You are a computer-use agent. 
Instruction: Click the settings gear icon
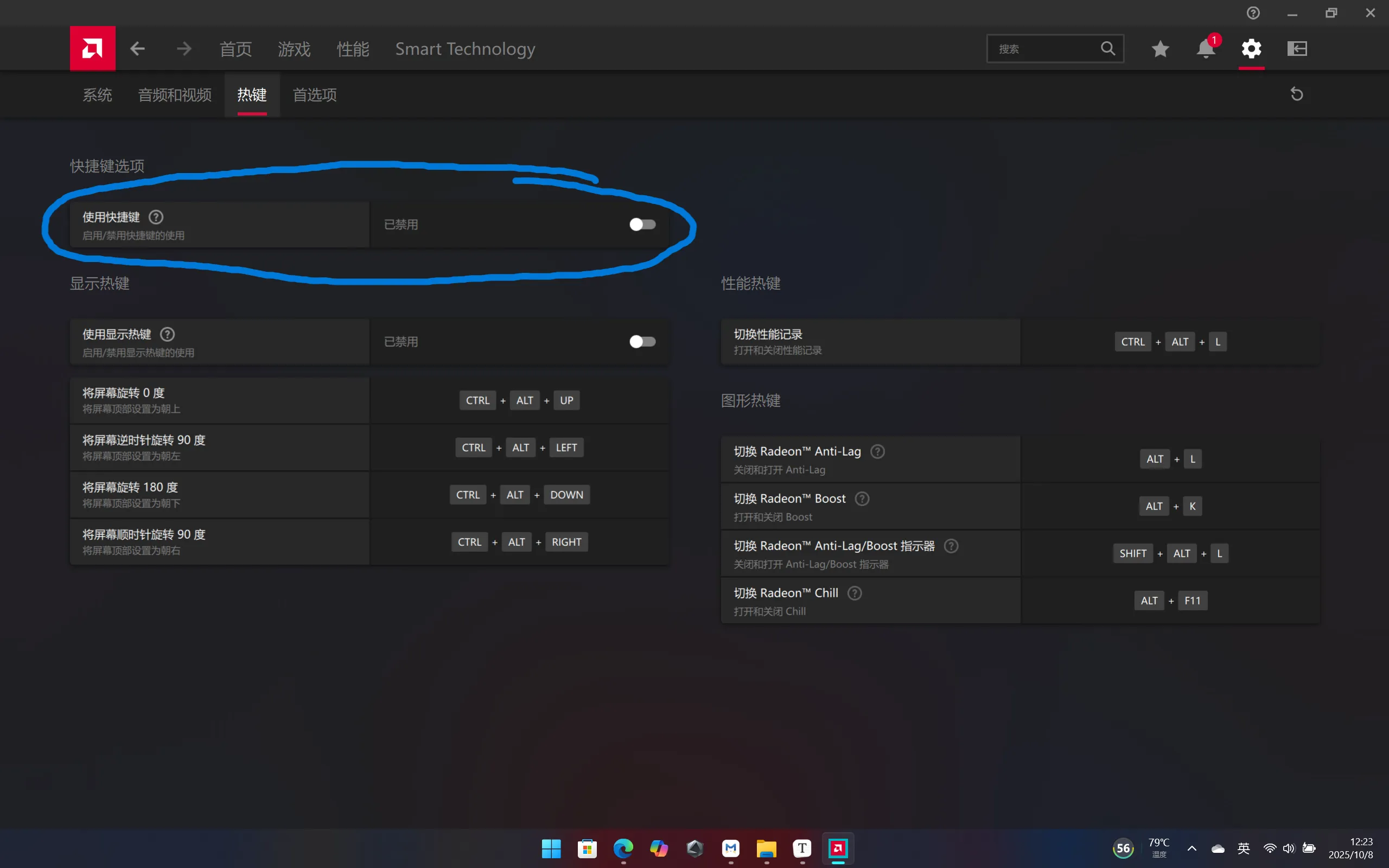coord(1251,49)
